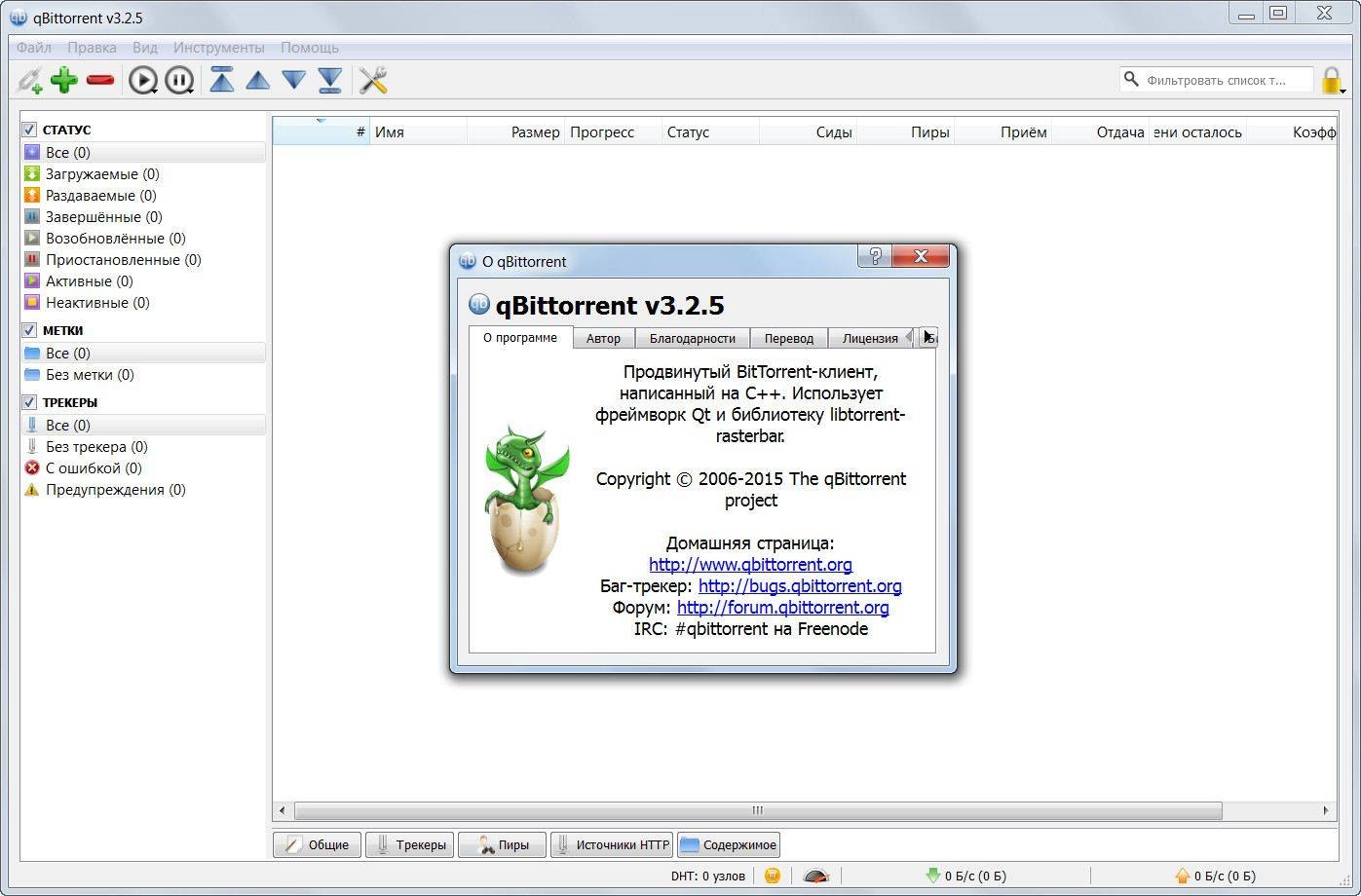Switch to the Благодарности tab

pos(692,338)
